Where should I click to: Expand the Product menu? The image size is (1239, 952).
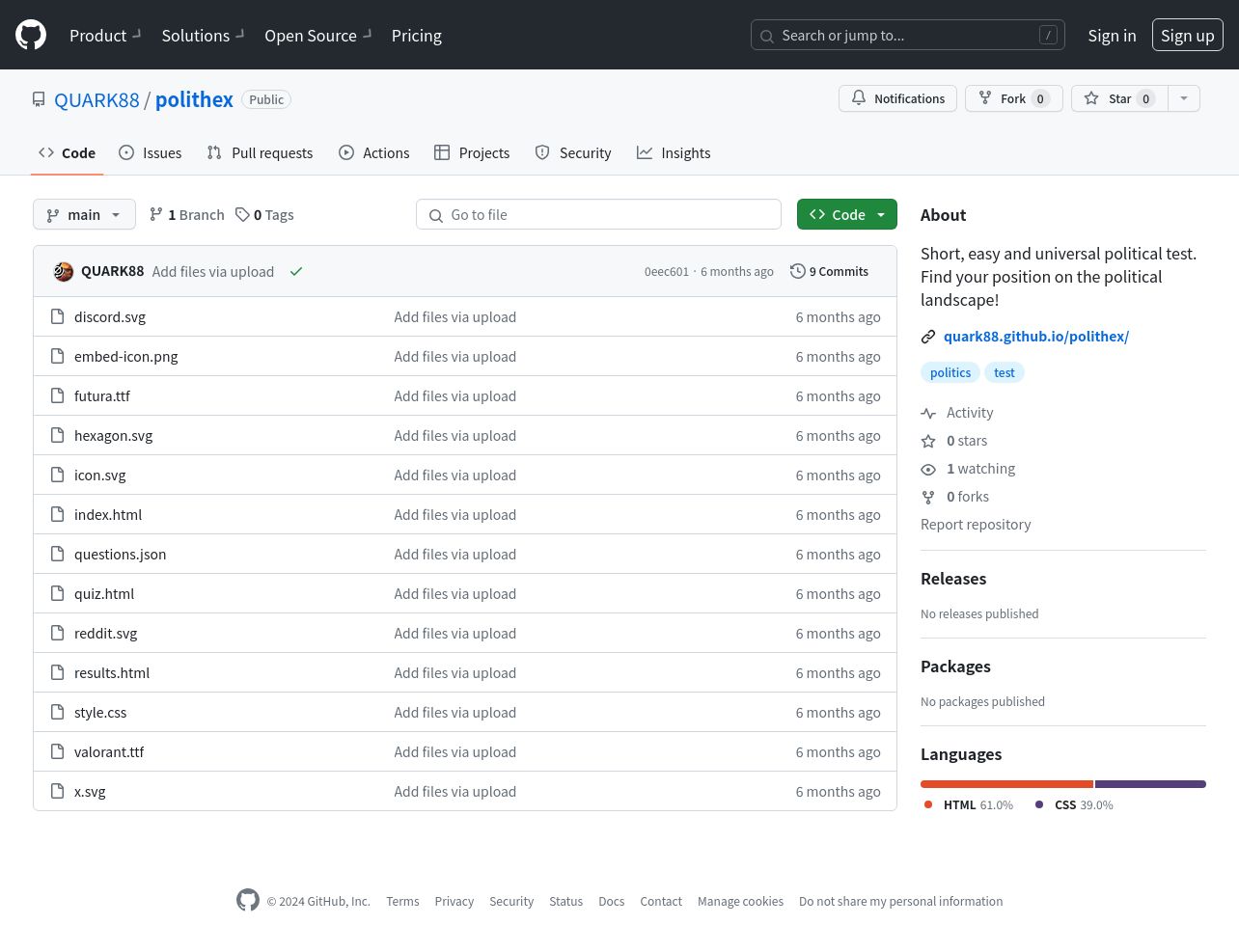tap(104, 35)
